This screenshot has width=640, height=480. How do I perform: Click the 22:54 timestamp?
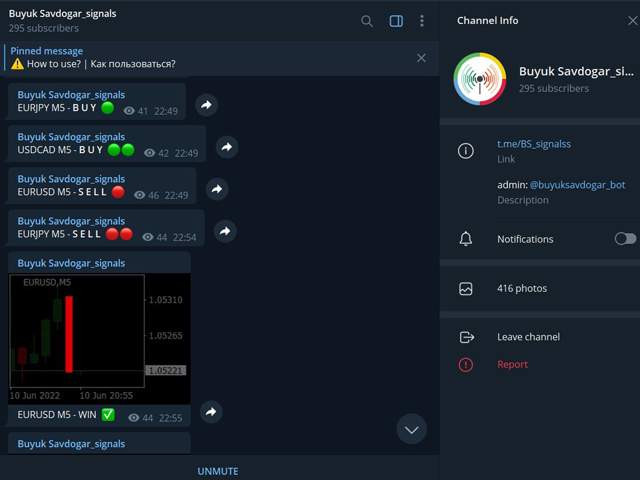(184, 238)
